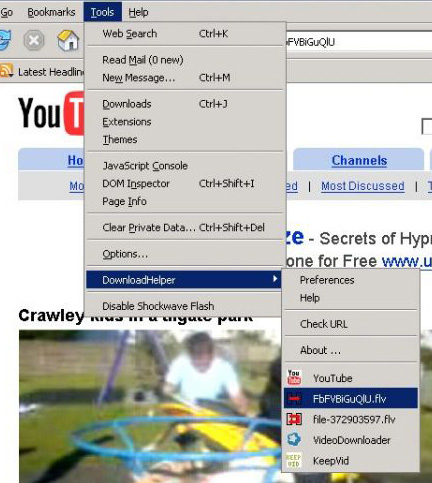Click the Reload toolbar icon

click(x=5, y=40)
